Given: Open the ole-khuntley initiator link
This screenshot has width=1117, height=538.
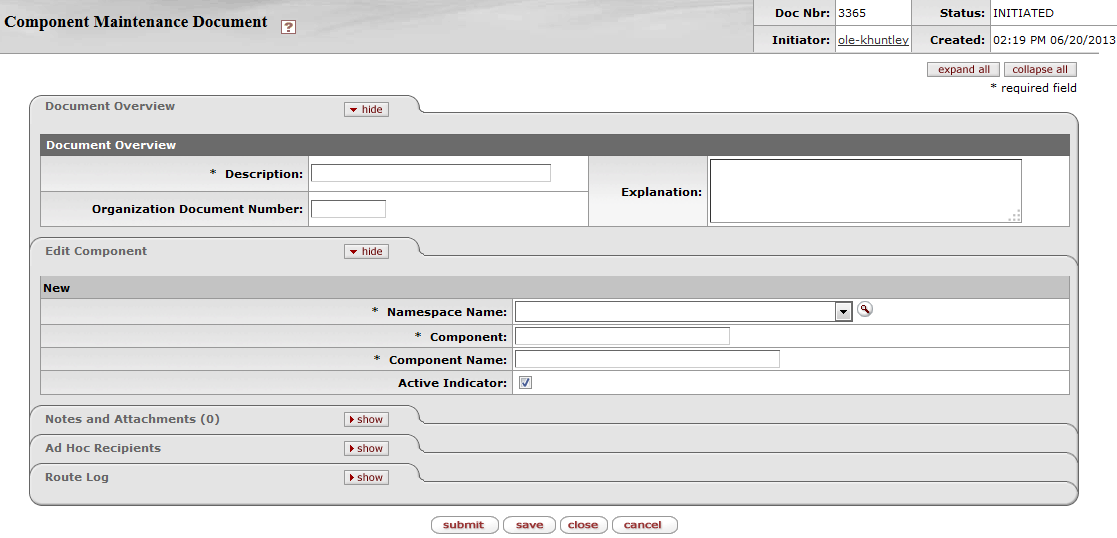Looking at the screenshot, I should click(872, 40).
